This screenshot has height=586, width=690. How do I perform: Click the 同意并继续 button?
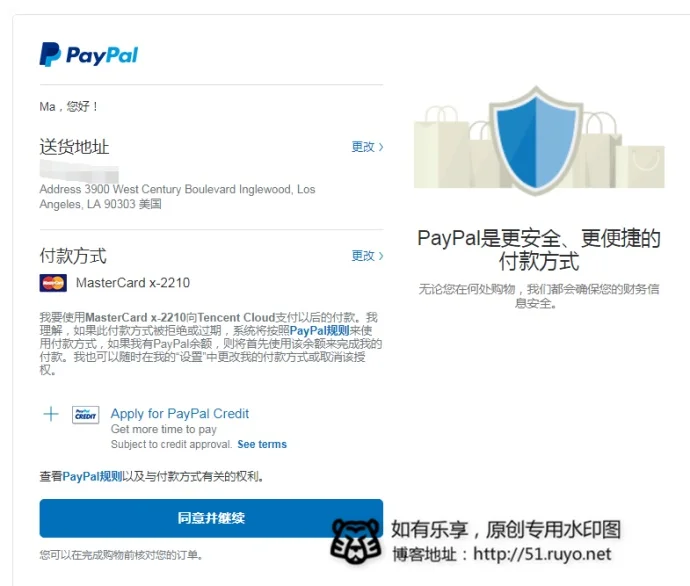point(211,518)
